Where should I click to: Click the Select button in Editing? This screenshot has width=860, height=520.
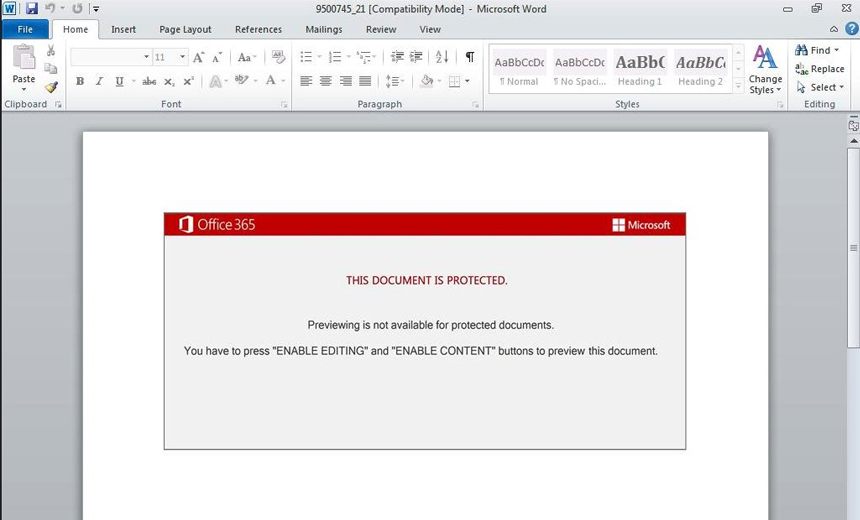pos(820,87)
